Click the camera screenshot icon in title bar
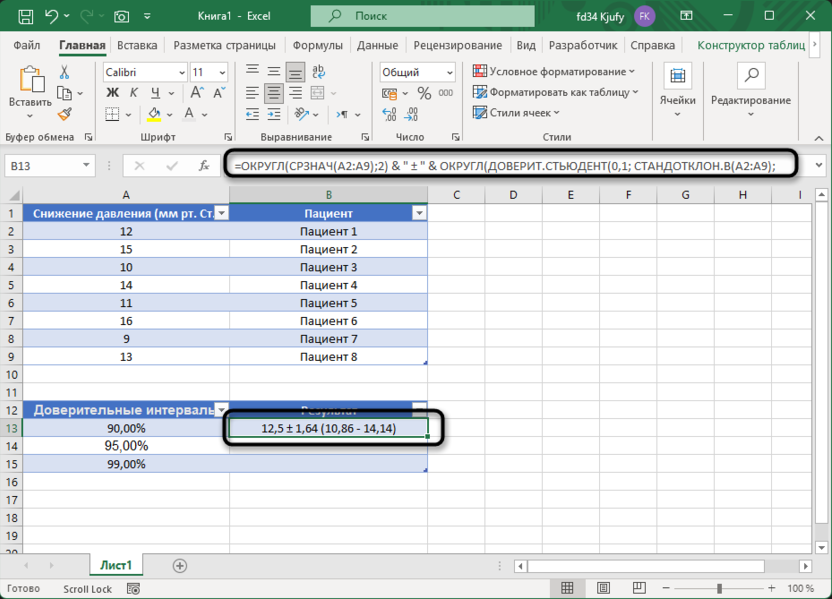This screenshot has width=832, height=599. point(122,16)
